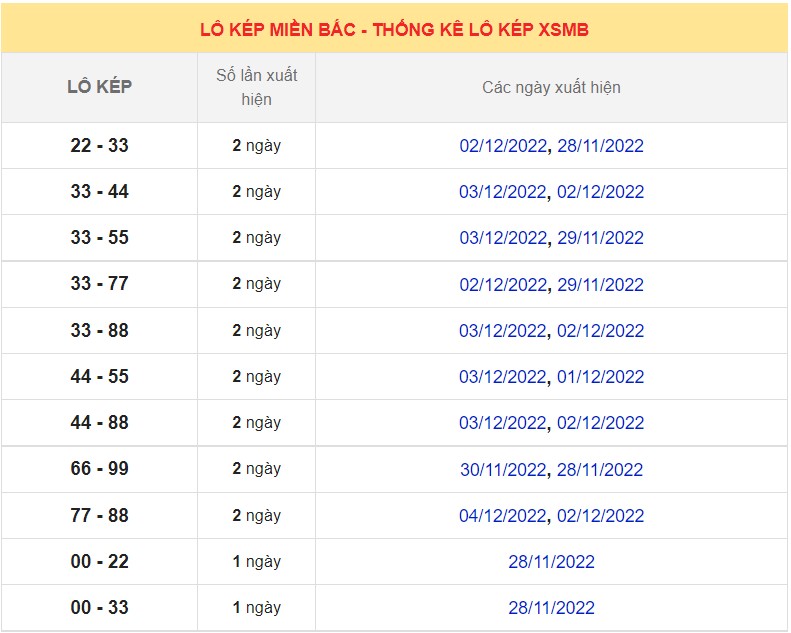This screenshot has height=633, width=791.
Task: Click '2 ngày' in the 44 - 88 row
Action: [256, 423]
